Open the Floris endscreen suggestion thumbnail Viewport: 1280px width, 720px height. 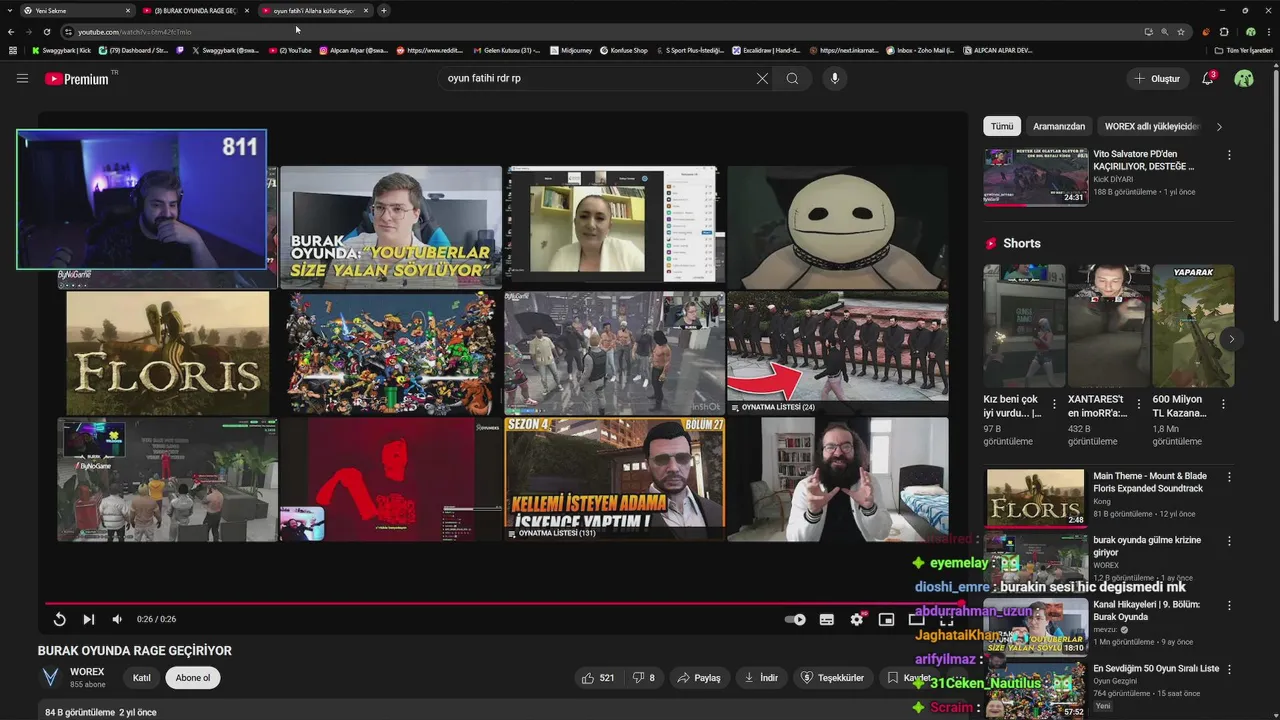(x=167, y=353)
